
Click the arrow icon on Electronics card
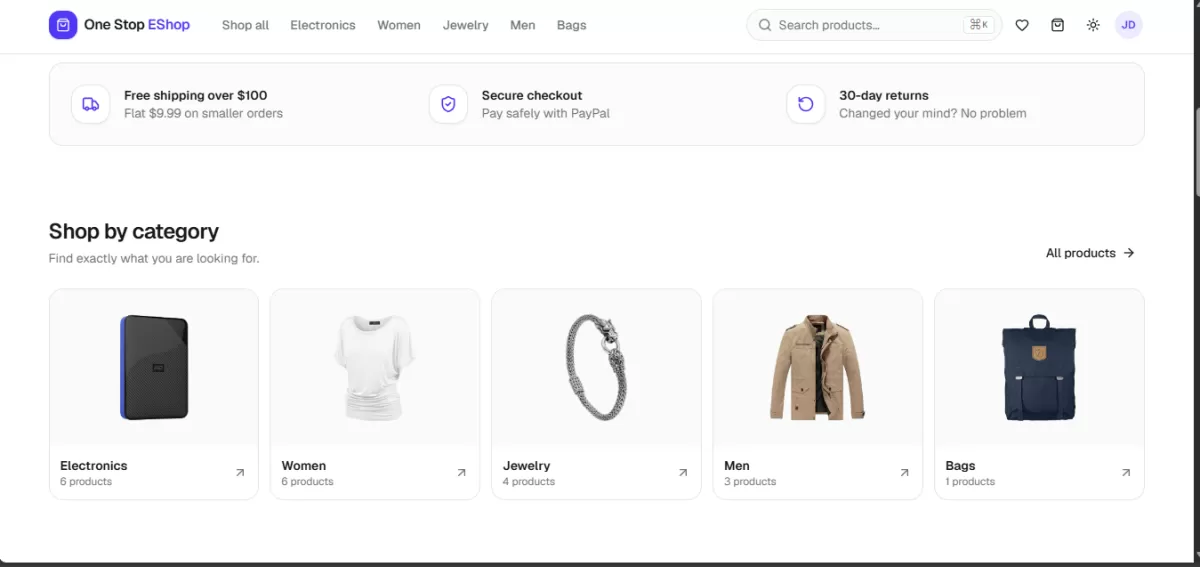pyautogui.click(x=240, y=473)
